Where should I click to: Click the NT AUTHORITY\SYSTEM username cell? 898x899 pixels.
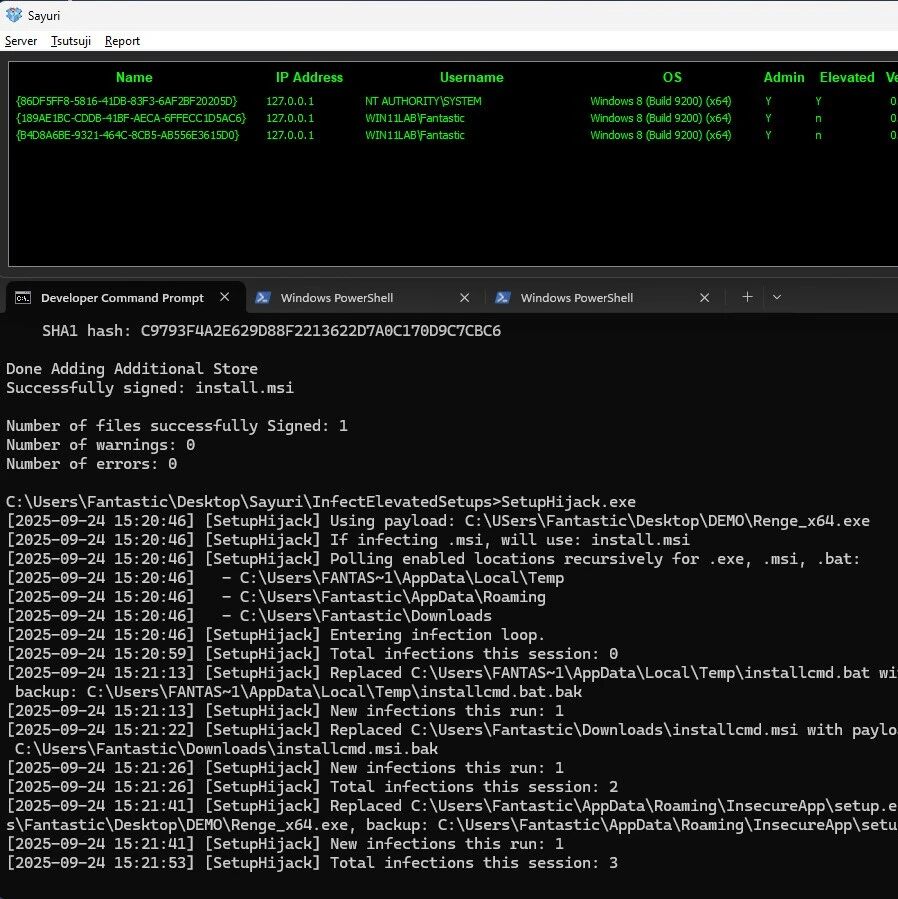coord(423,101)
